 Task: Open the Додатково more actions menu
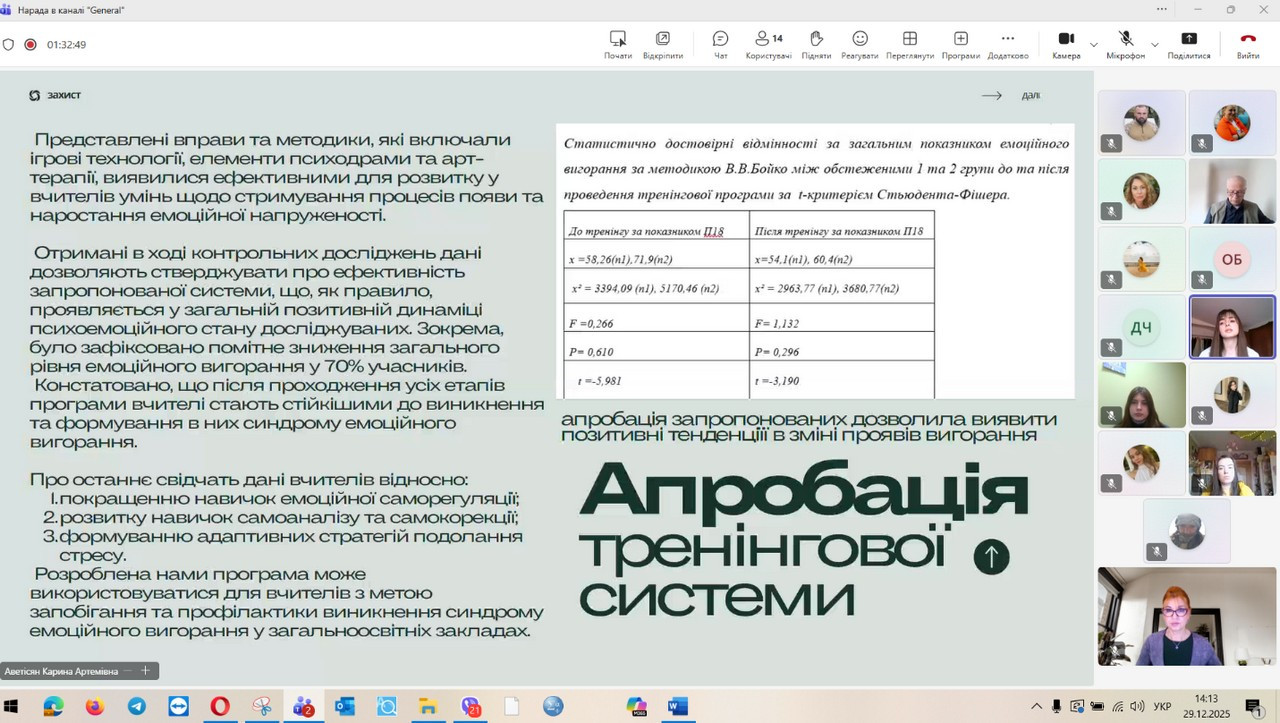point(1007,43)
